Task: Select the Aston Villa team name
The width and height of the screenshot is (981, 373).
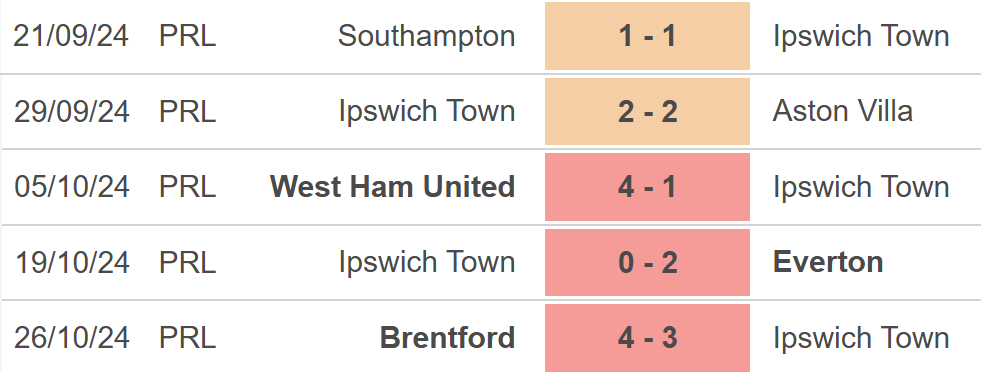Action: pyautogui.click(x=843, y=111)
